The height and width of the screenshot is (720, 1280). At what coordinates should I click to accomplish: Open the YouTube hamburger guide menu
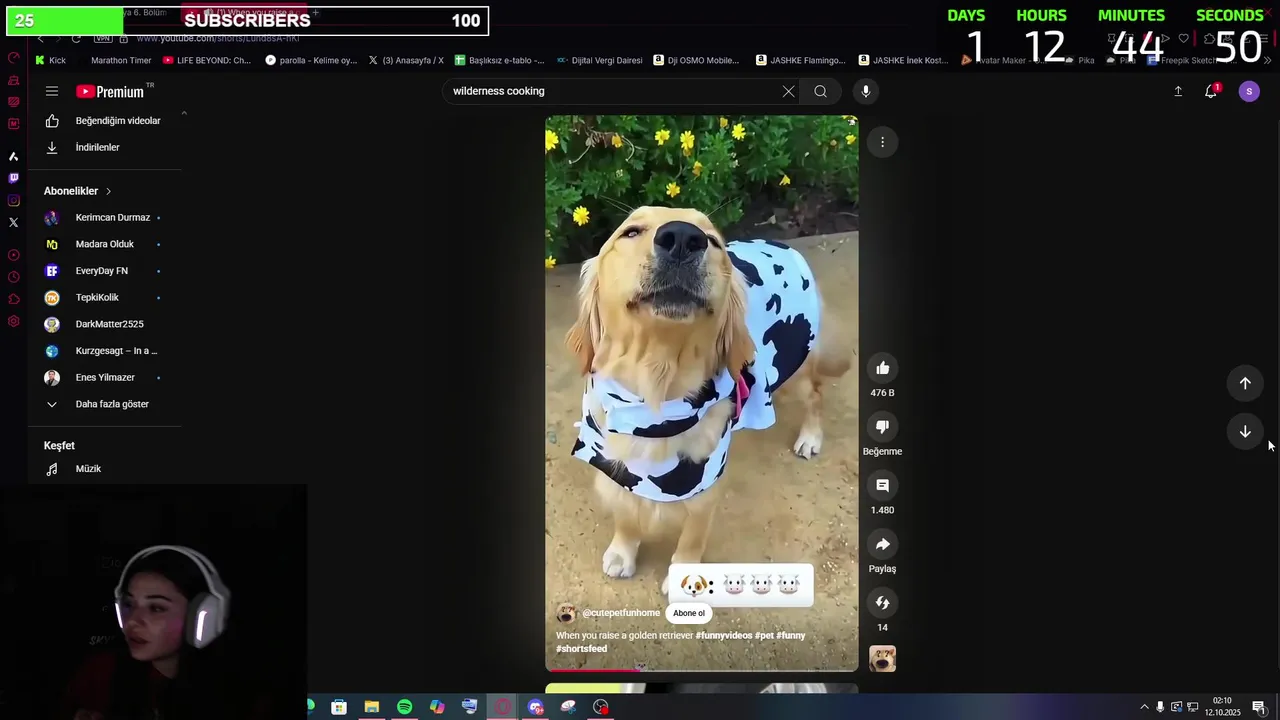click(52, 91)
